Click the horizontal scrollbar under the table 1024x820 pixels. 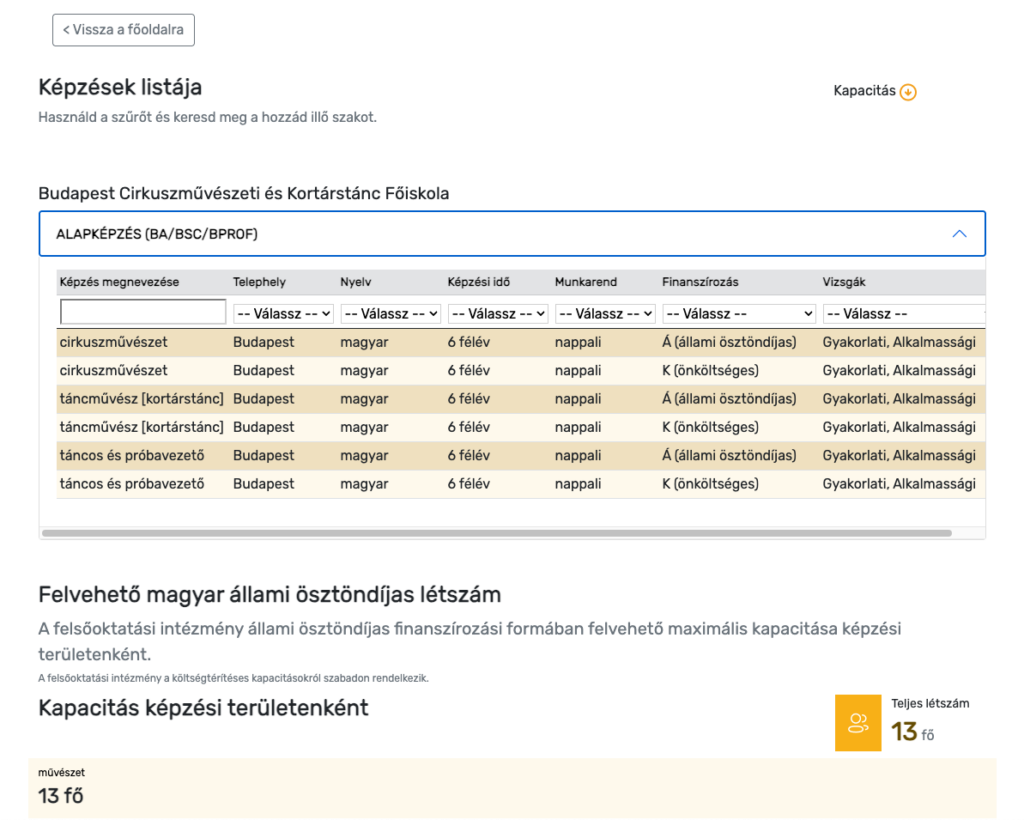496,533
